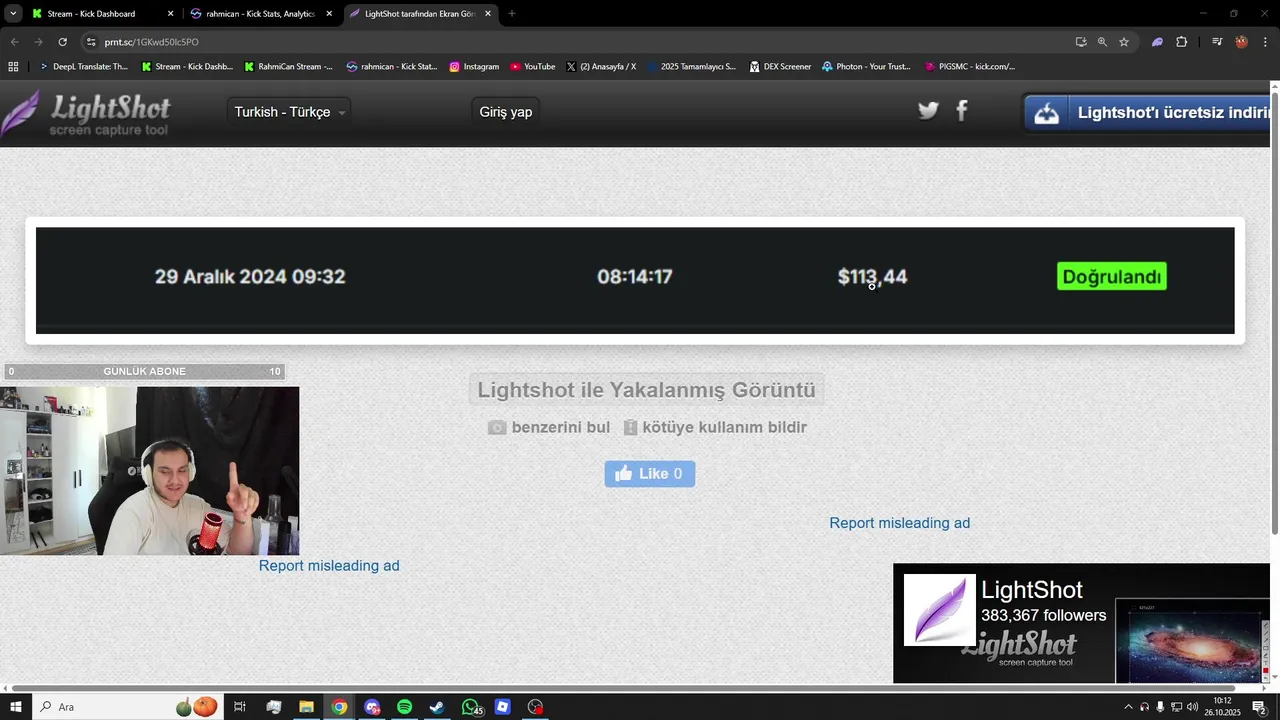
Task: Open the Chrome profile avatar
Action: coord(1241,42)
